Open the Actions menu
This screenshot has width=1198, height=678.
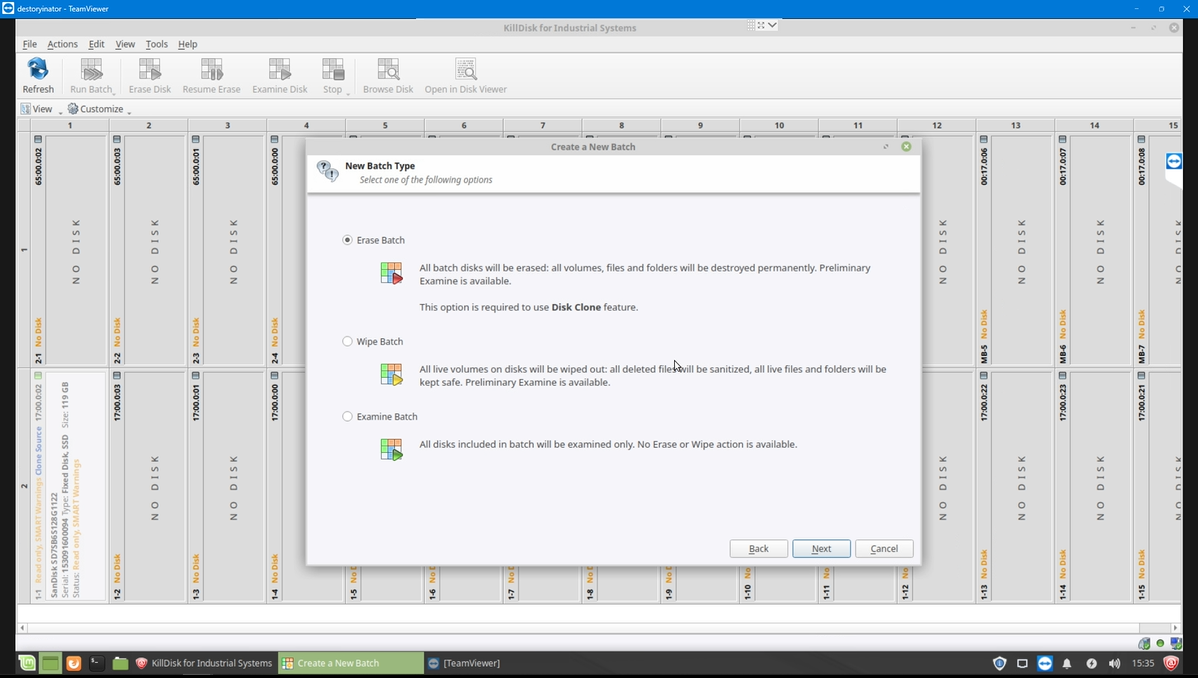(x=62, y=44)
